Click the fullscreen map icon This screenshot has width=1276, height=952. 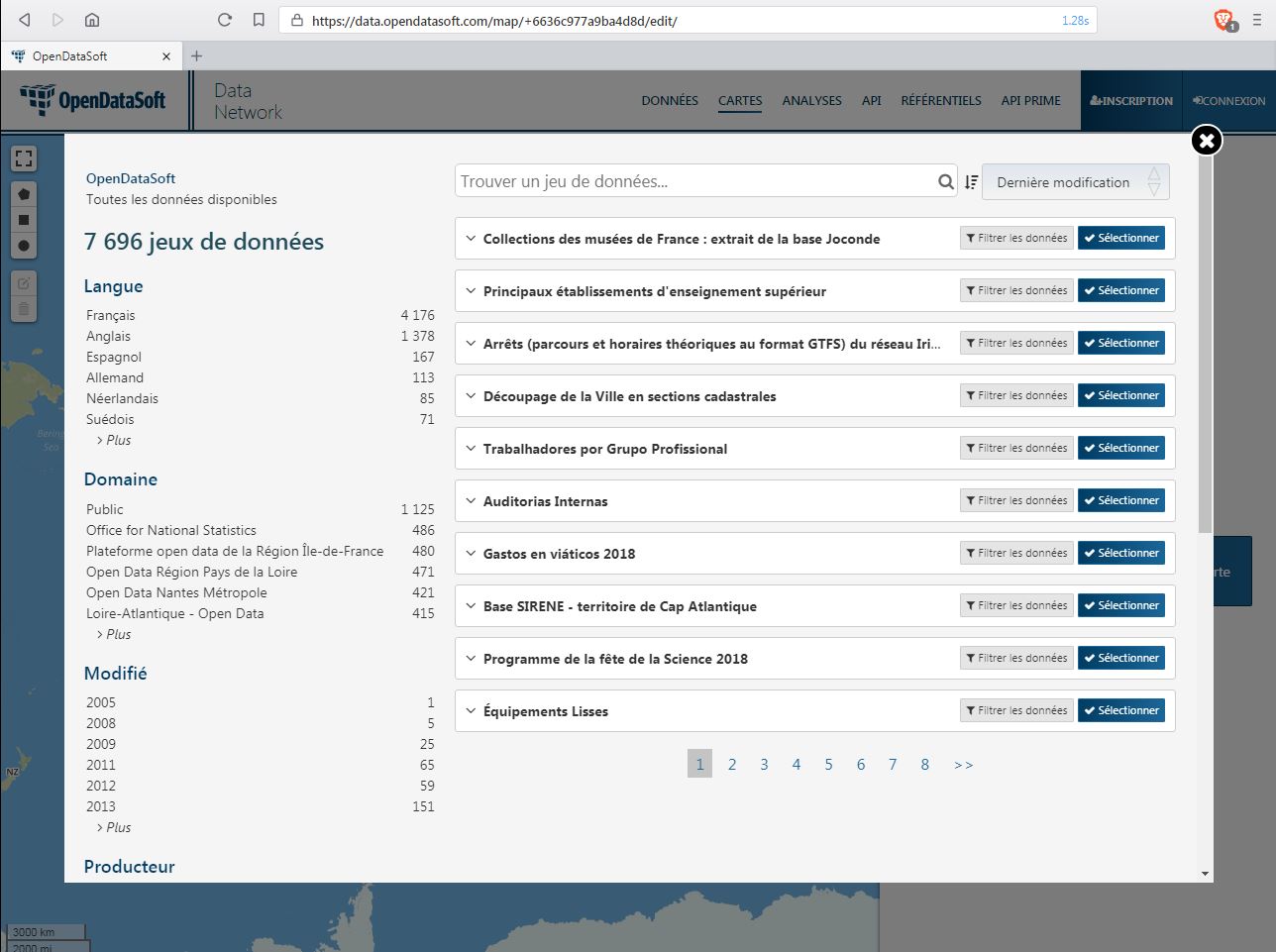tap(24, 159)
